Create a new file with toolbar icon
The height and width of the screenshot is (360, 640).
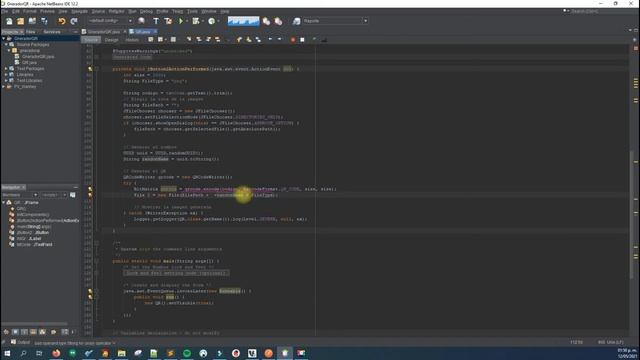coord(9,21)
